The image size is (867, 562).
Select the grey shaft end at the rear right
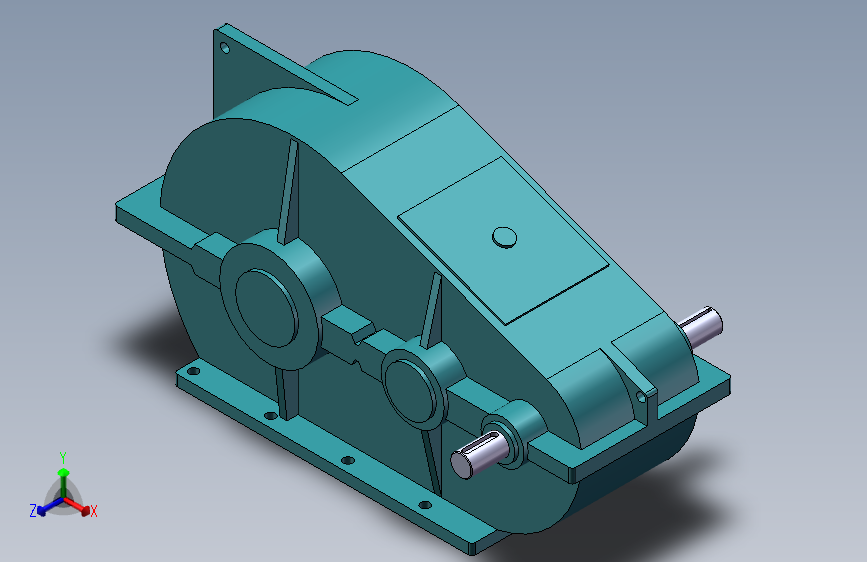coord(701,327)
